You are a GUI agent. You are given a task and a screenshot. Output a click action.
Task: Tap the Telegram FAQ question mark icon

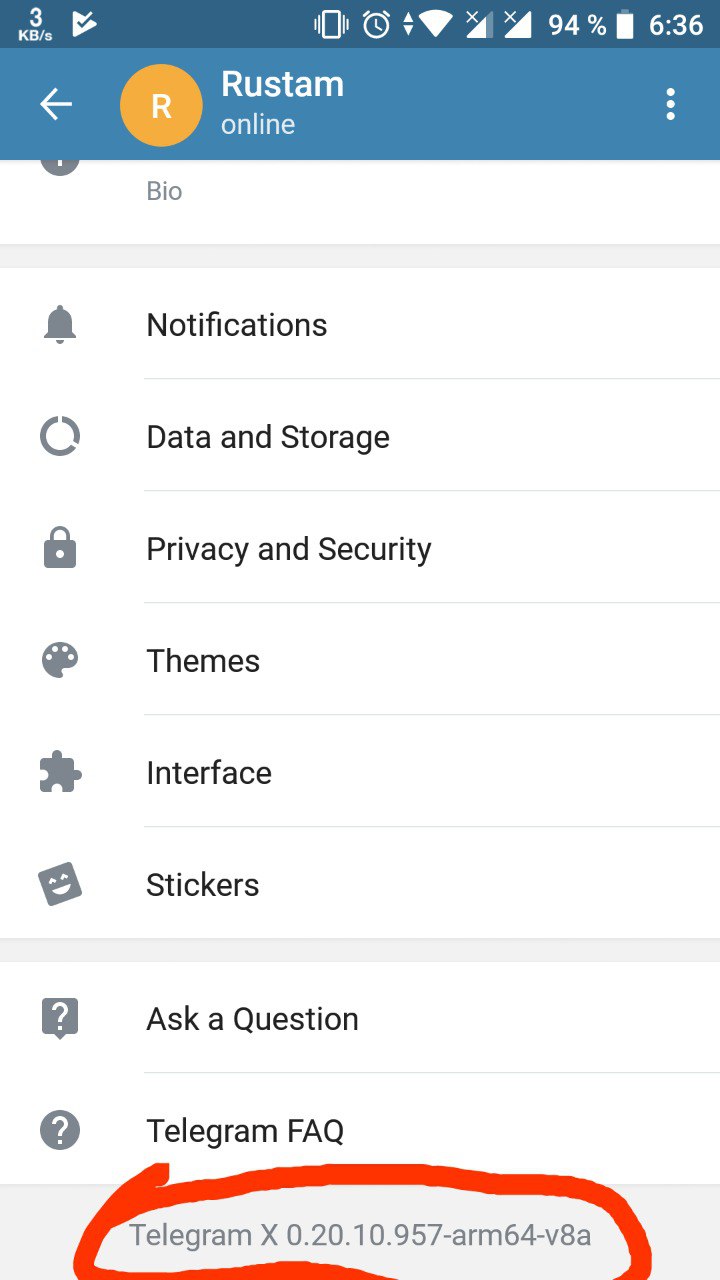click(x=60, y=1131)
